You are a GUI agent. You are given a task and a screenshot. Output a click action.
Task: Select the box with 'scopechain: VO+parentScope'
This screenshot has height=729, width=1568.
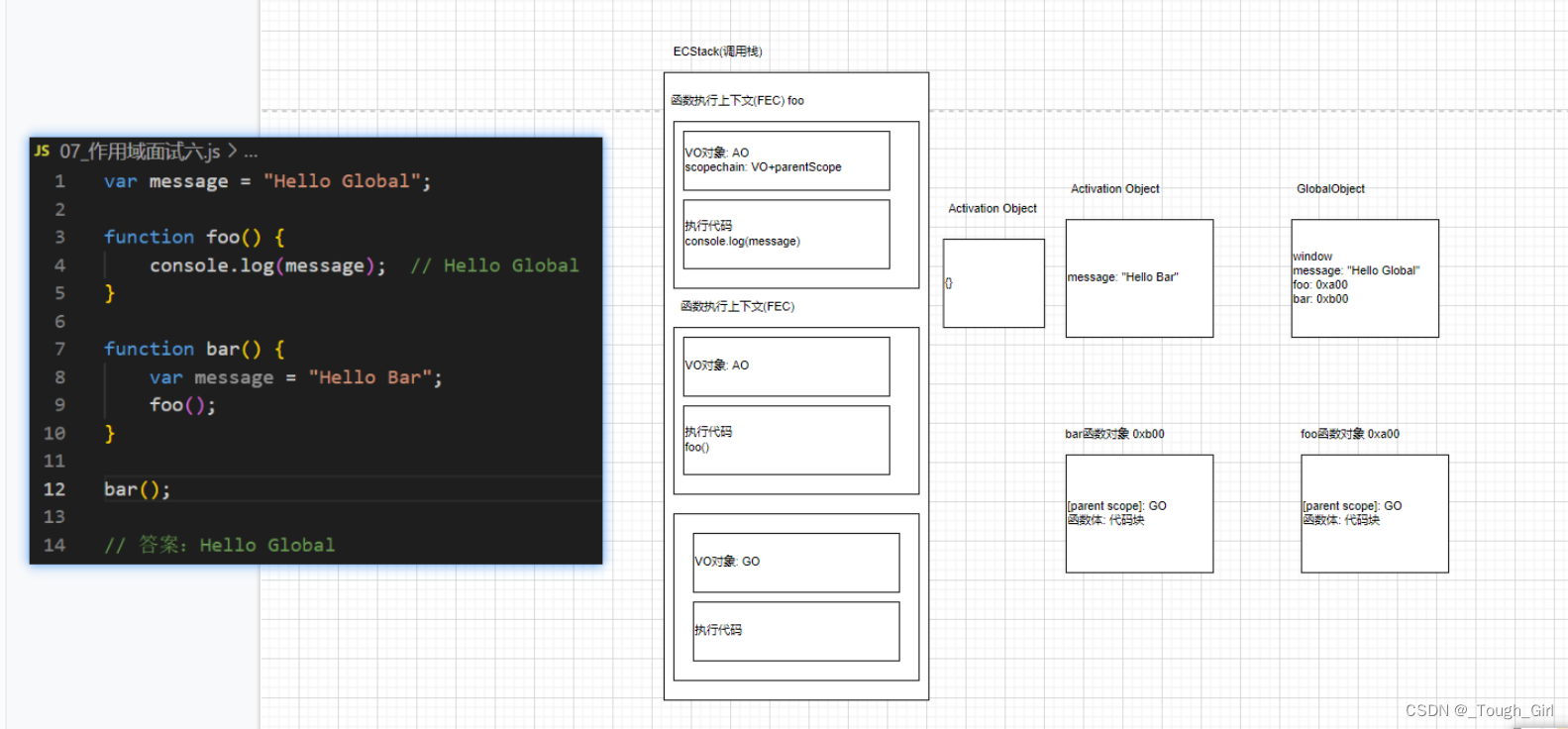coord(786,160)
